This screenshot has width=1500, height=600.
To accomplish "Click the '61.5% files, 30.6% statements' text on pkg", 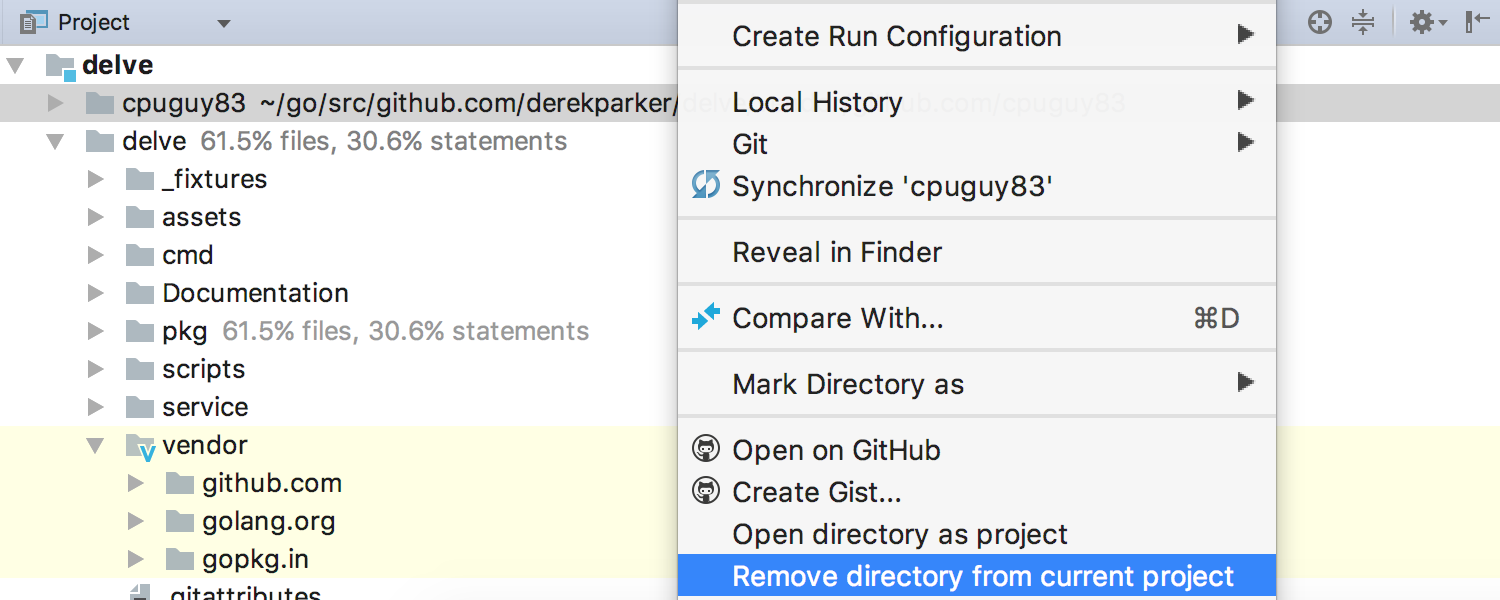I will (x=405, y=332).
